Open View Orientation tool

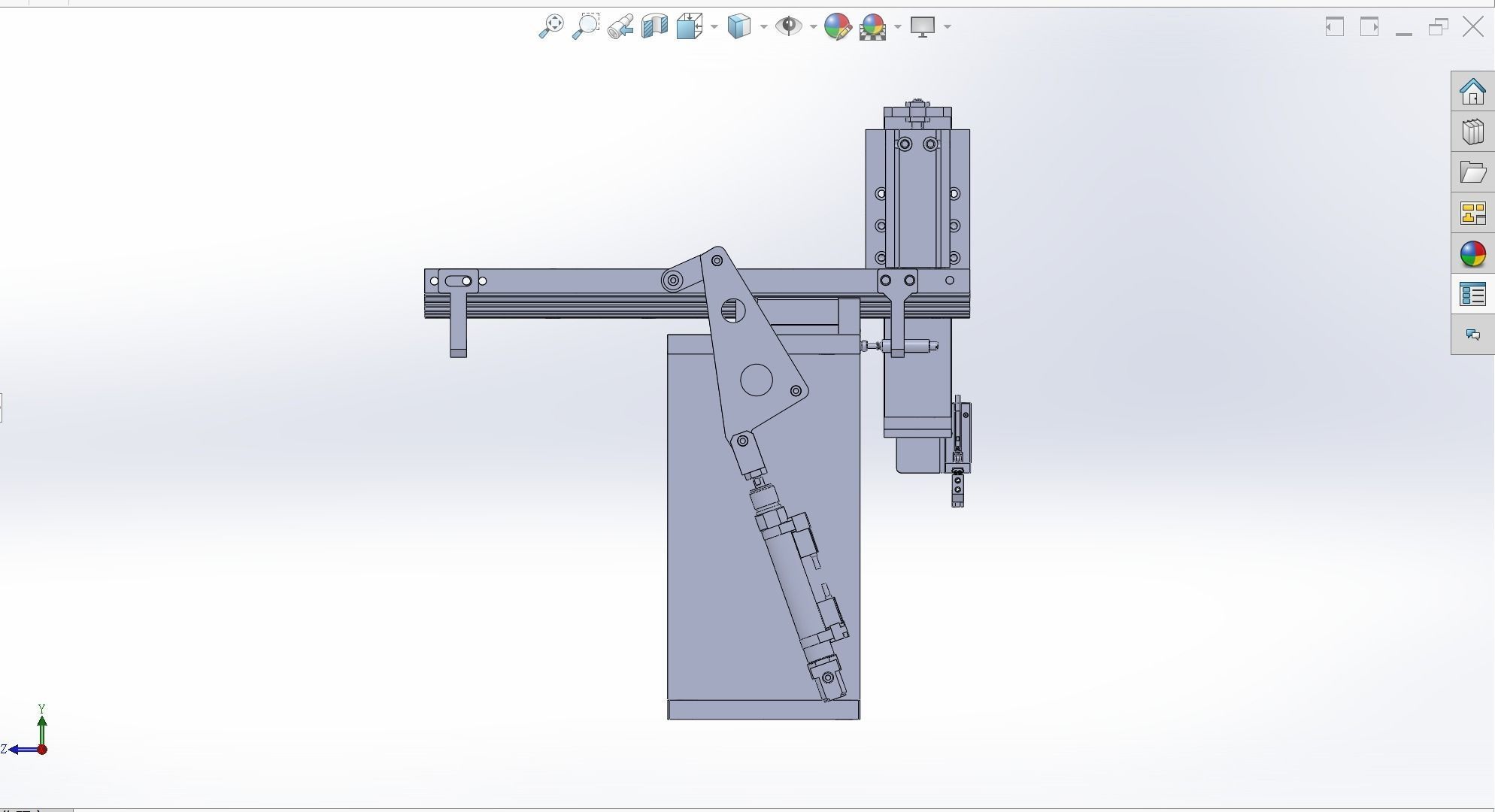pos(689,26)
